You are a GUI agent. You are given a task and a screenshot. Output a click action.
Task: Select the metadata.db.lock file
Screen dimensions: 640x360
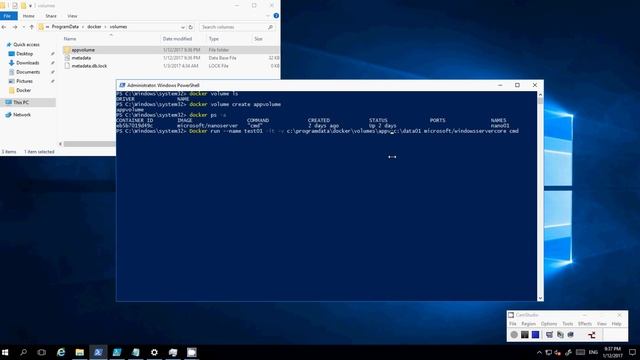89,66
